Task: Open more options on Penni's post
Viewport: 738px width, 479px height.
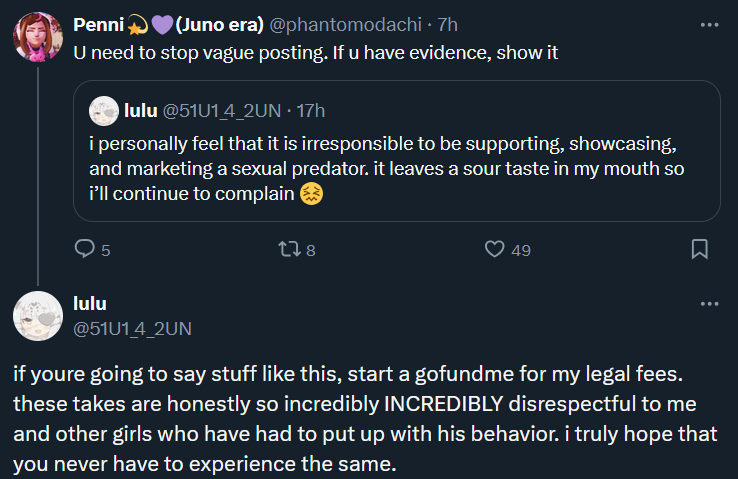Action: (x=709, y=24)
